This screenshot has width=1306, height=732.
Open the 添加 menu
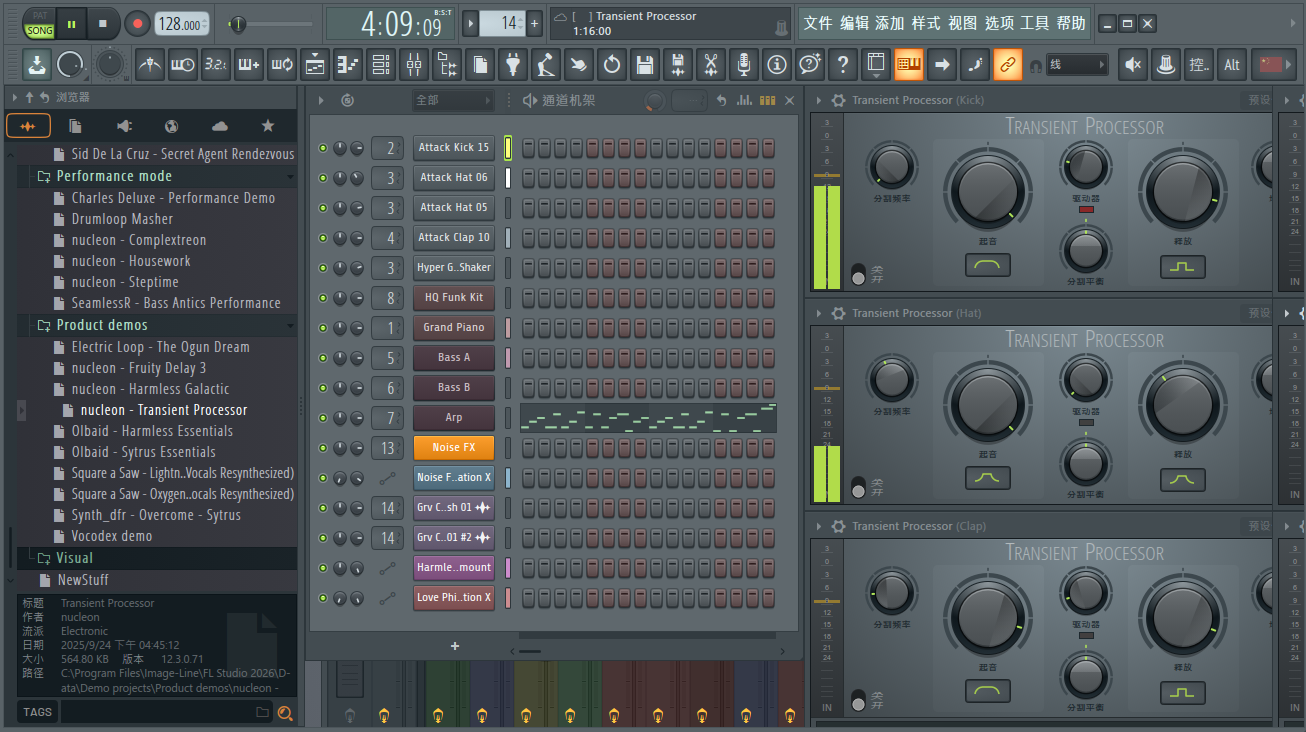click(x=890, y=23)
